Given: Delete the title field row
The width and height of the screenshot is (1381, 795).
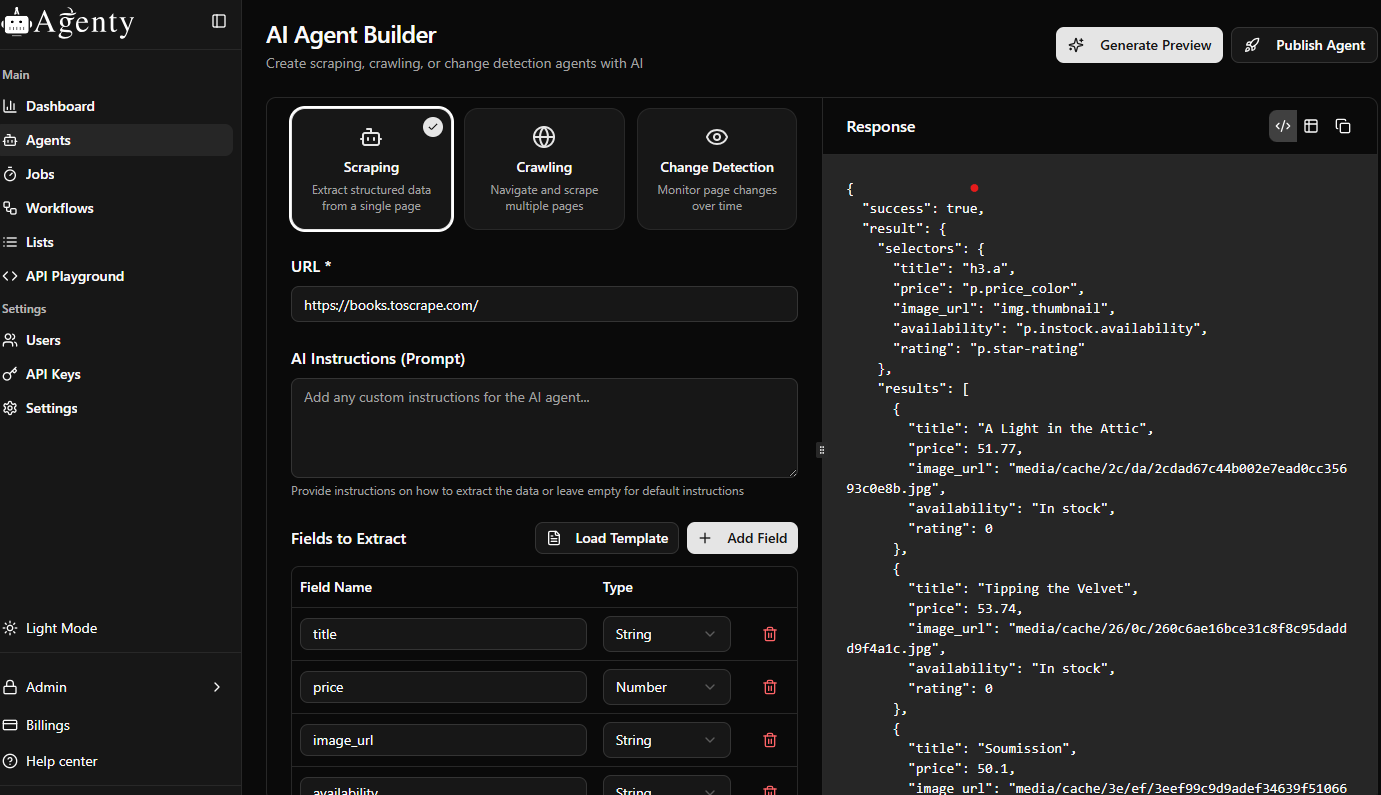Looking at the screenshot, I should (770, 634).
